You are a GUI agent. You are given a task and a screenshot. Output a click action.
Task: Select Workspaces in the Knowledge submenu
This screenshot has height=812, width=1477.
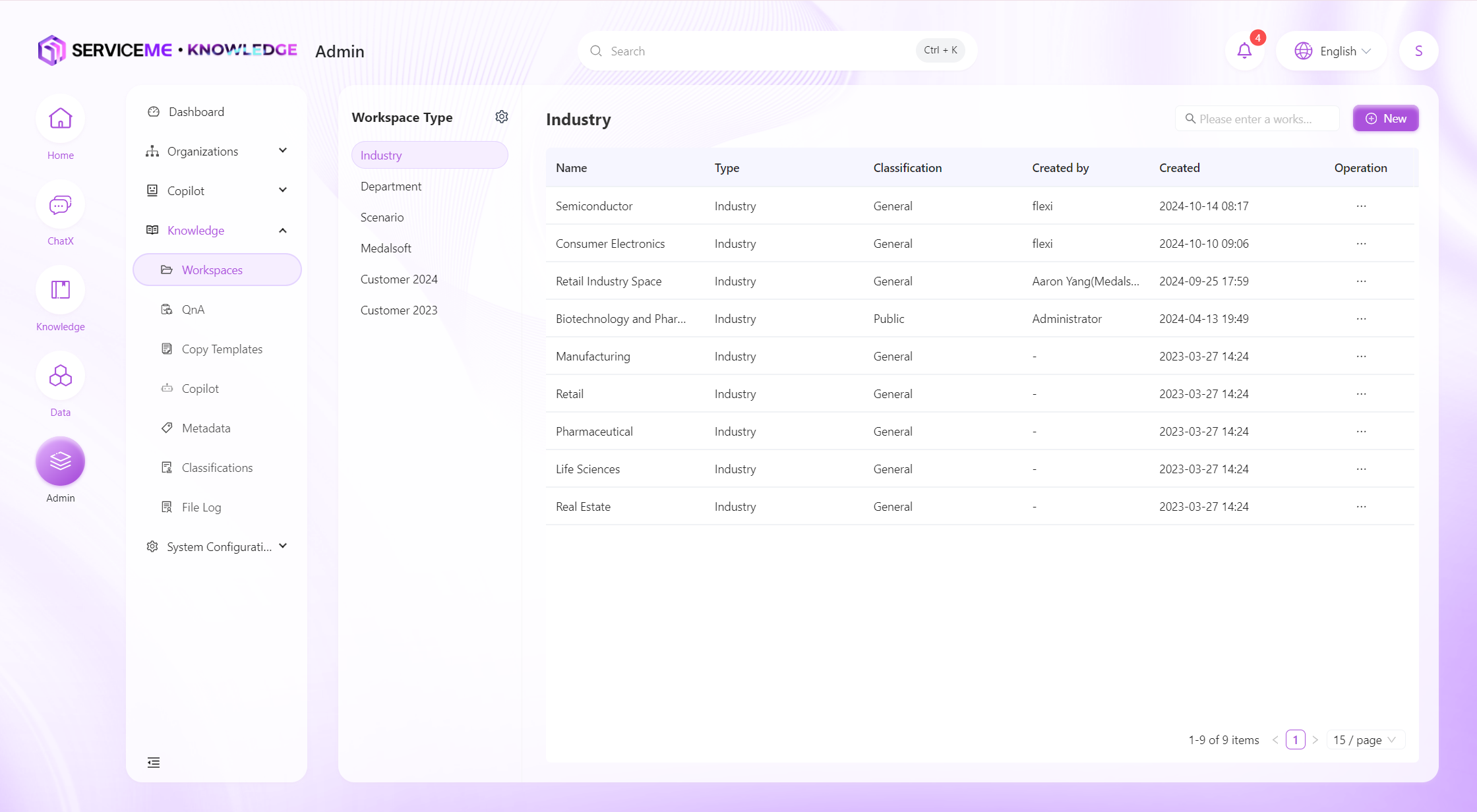tap(217, 270)
